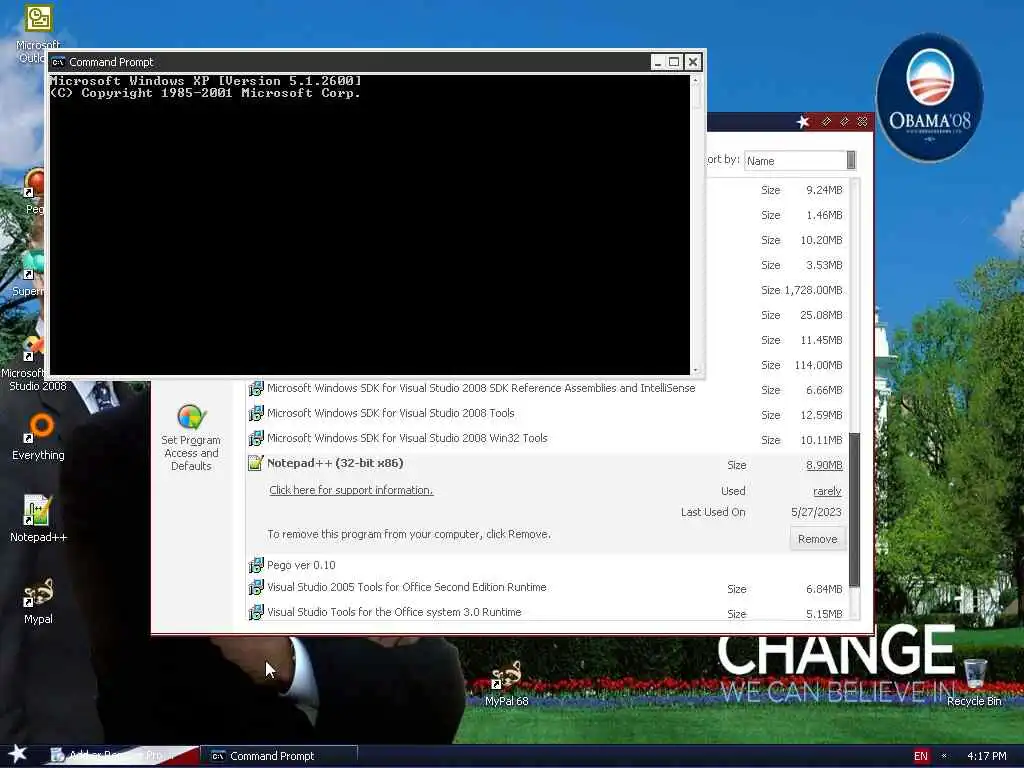Click the Windows SDK 2008 Tools entry icon
1024x768 pixels.
coord(256,414)
